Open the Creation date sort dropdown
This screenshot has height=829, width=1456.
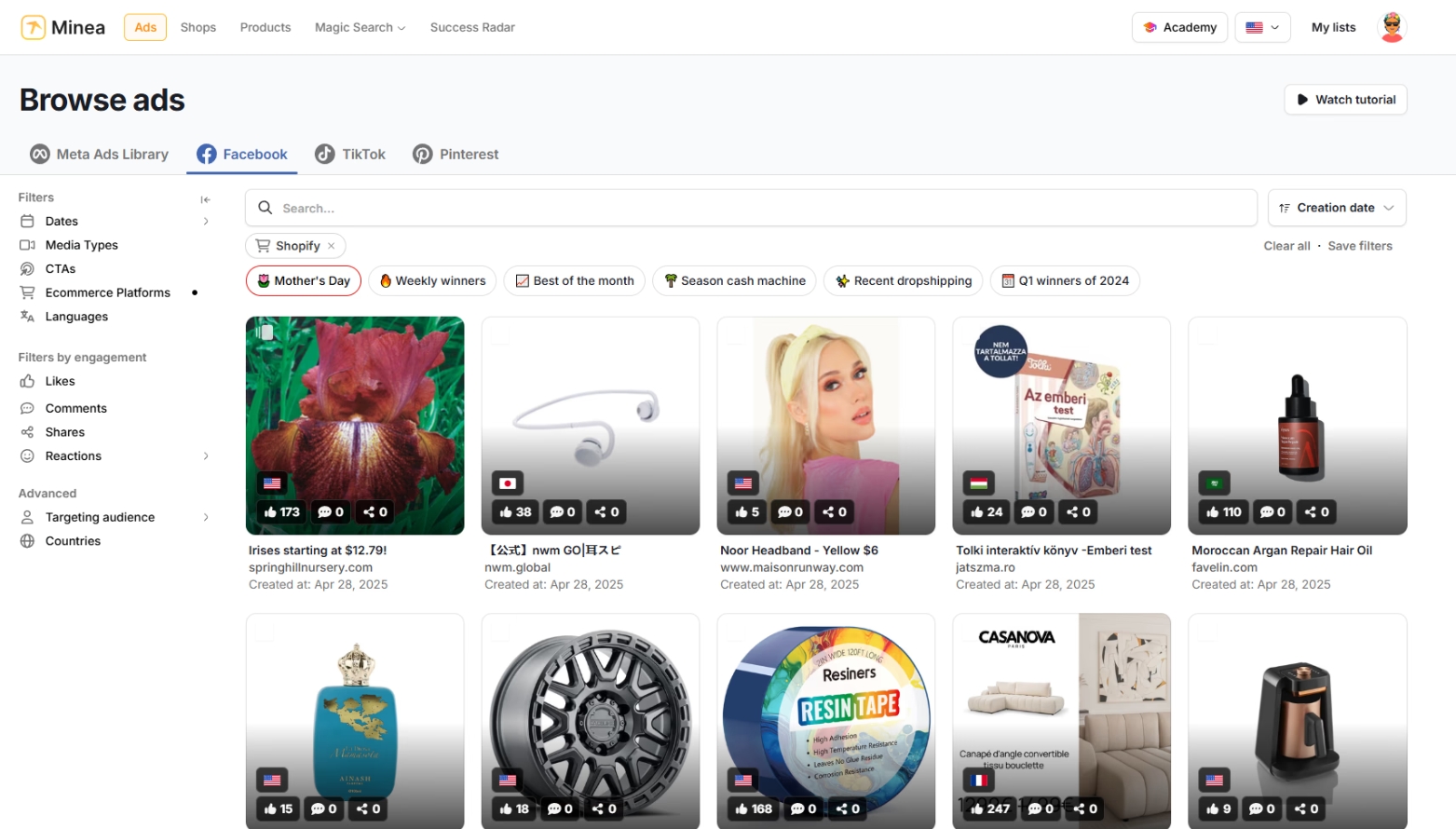tap(1336, 208)
